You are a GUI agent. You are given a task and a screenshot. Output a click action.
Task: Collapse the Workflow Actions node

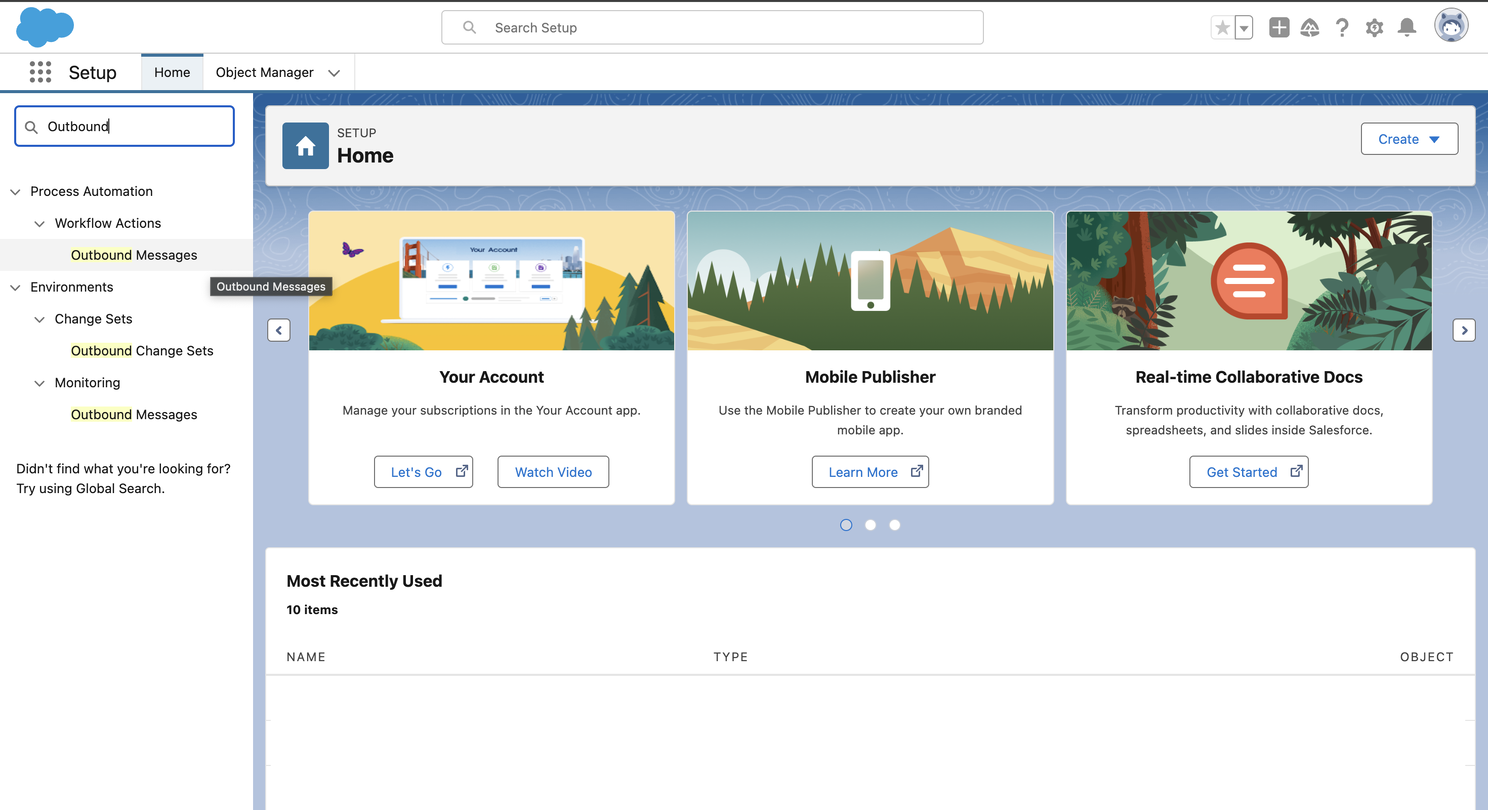[x=40, y=223]
